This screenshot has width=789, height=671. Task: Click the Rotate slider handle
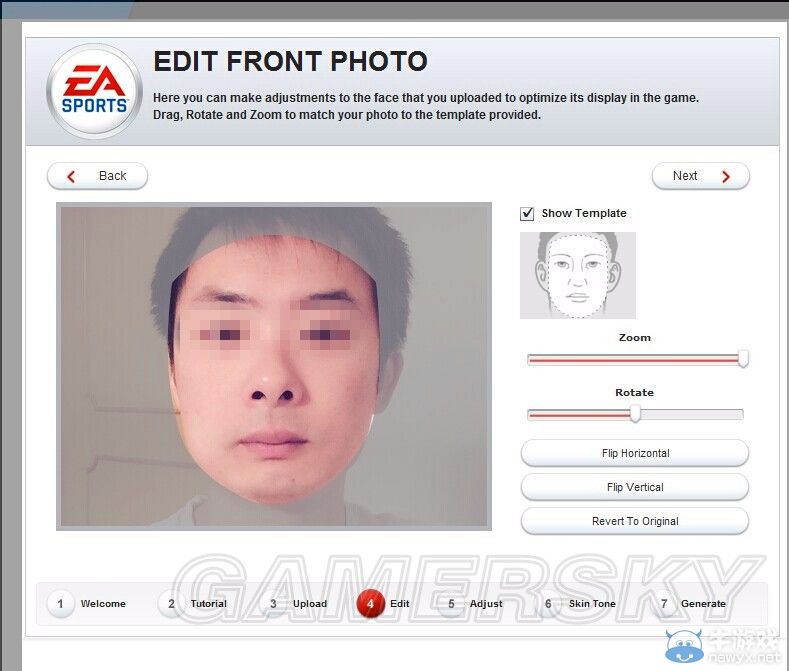tap(636, 413)
